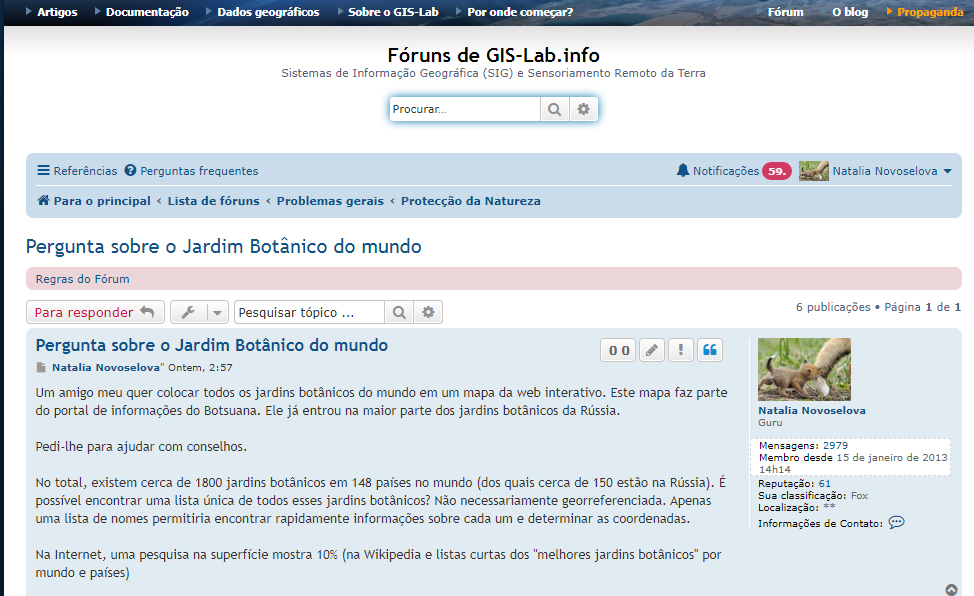
Task: Click the 6 publicações page info text
Action: point(834,307)
